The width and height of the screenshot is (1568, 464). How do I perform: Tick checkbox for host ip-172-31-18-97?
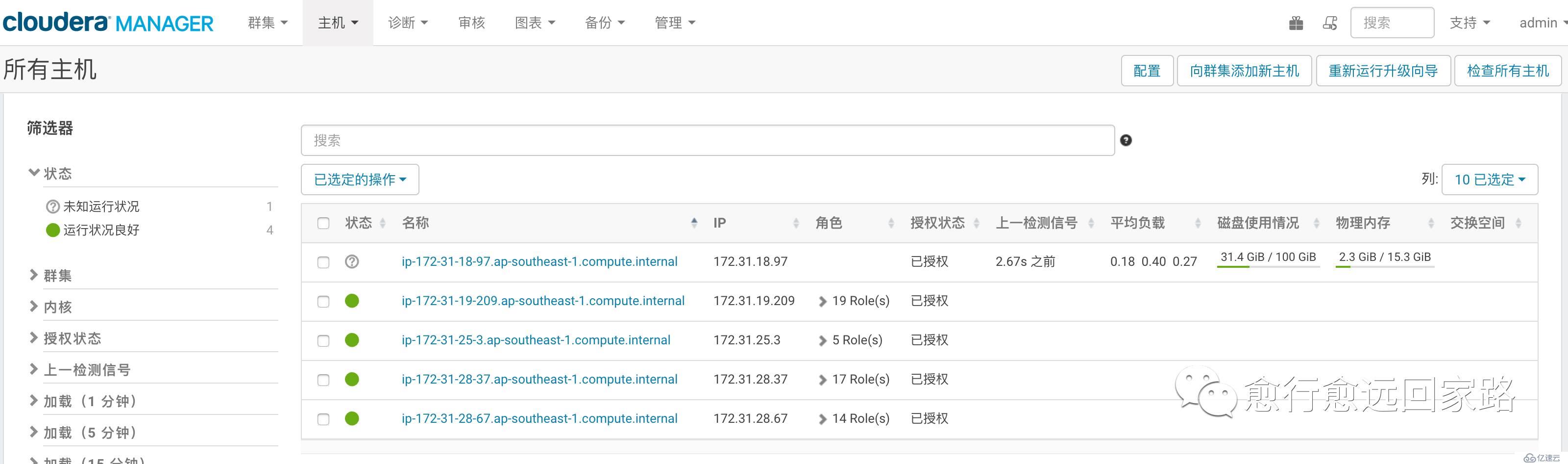(323, 262)
